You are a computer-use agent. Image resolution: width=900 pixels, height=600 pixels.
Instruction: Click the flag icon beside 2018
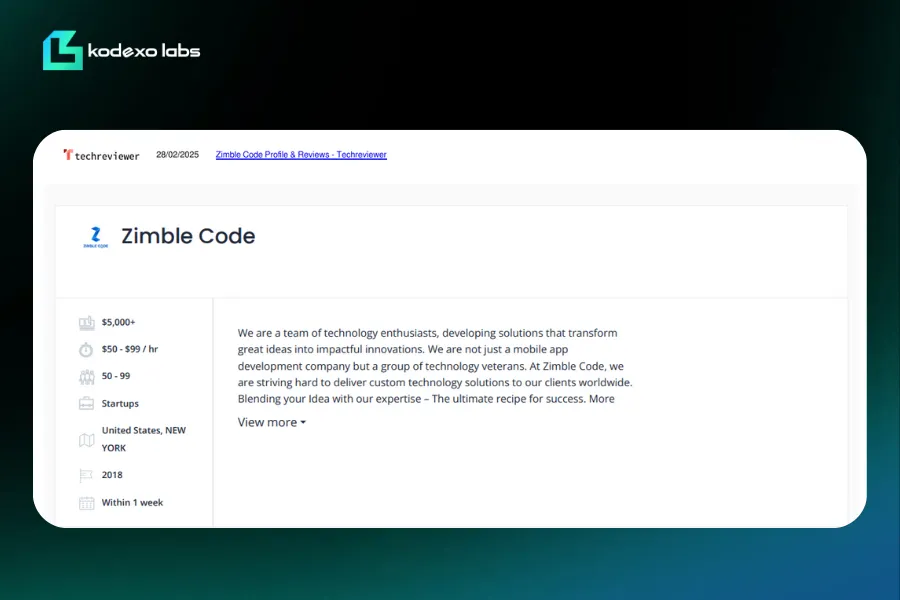(x=86, y=475)
